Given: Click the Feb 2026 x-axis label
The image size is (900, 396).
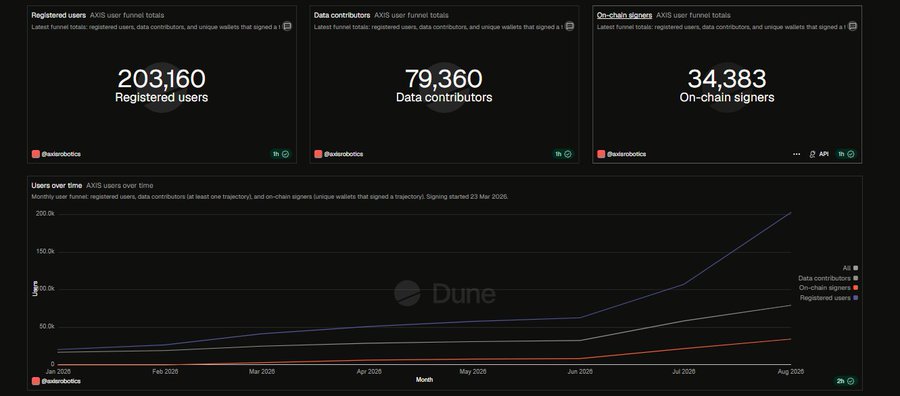Looking at the screenshot, I should click(165, 371).
